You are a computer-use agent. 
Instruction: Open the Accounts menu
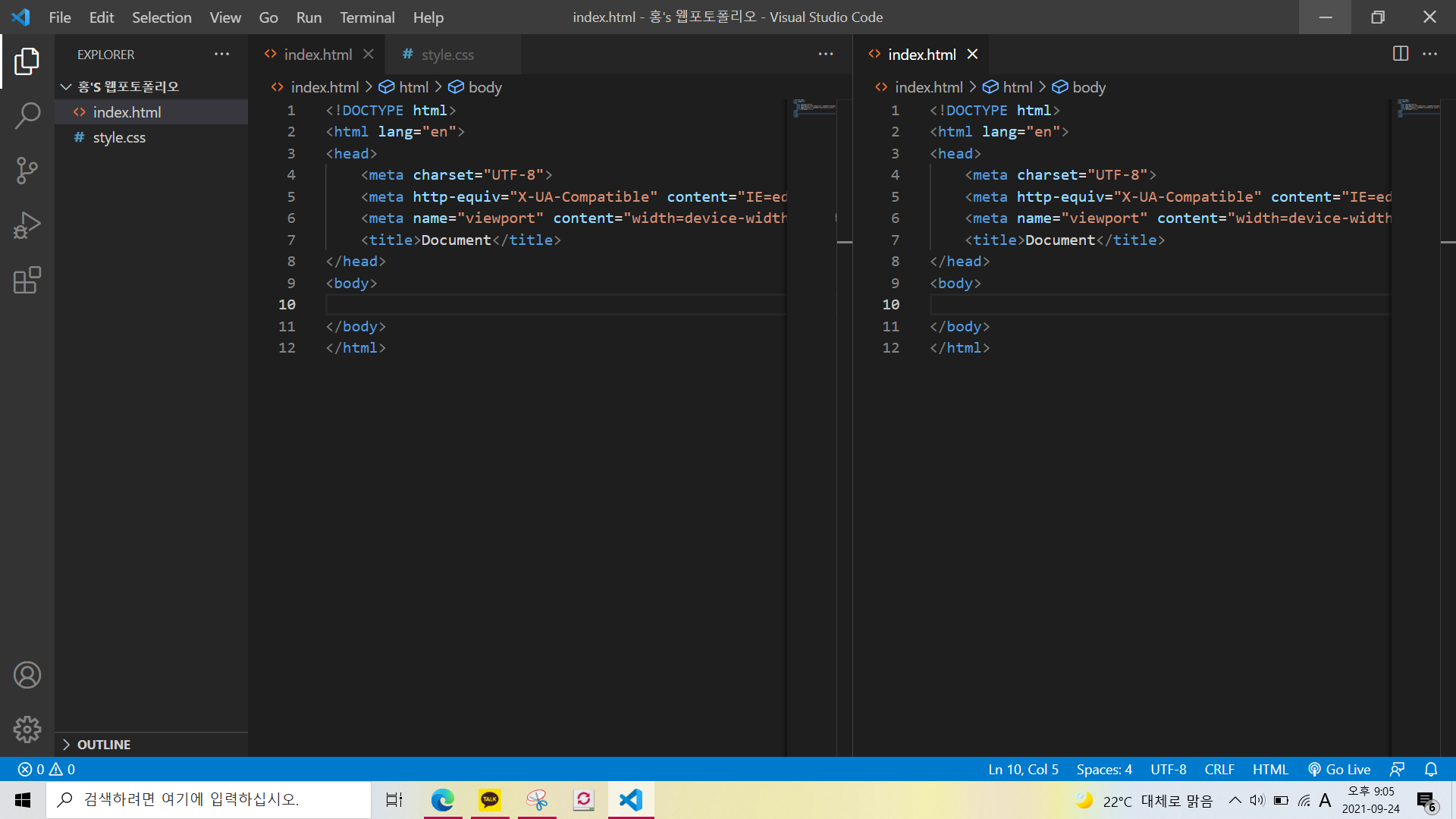click(27, 675)
